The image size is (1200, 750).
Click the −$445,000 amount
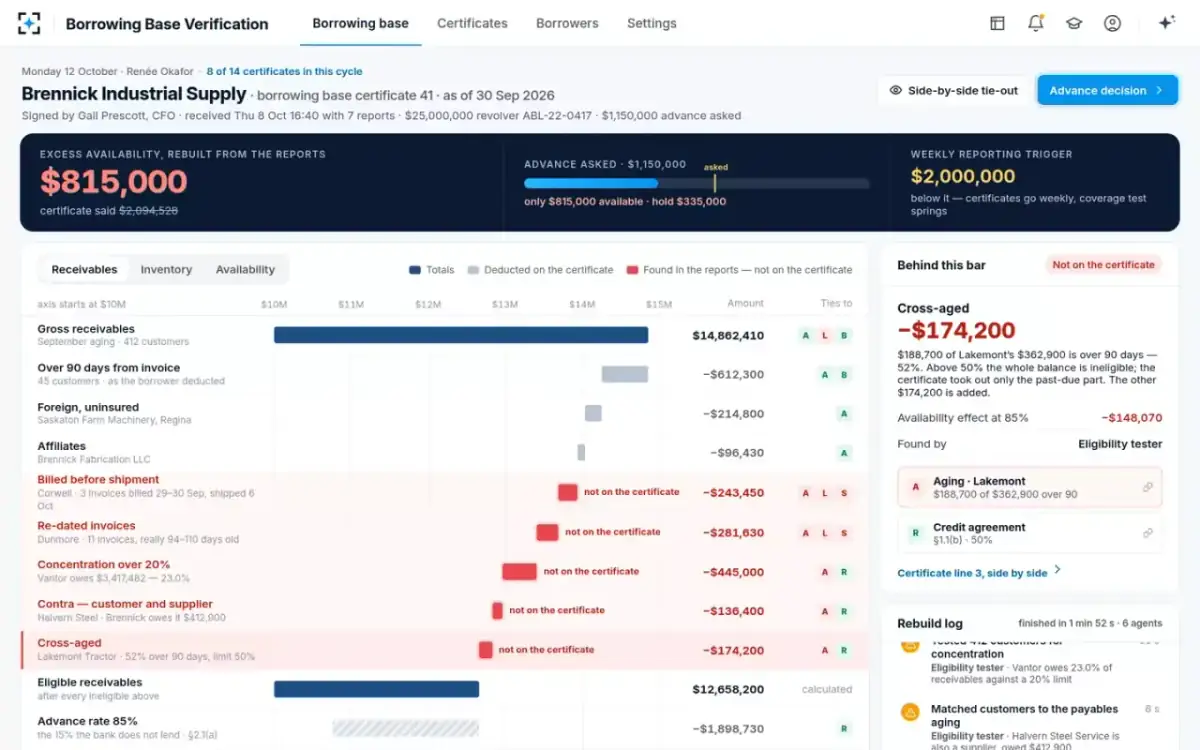pos(733,572)
